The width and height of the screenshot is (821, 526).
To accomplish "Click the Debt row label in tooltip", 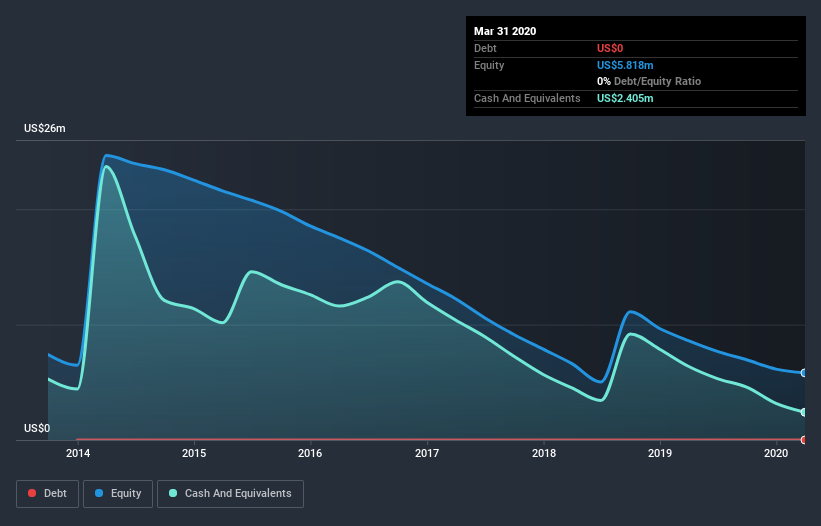I will [485, 48].
